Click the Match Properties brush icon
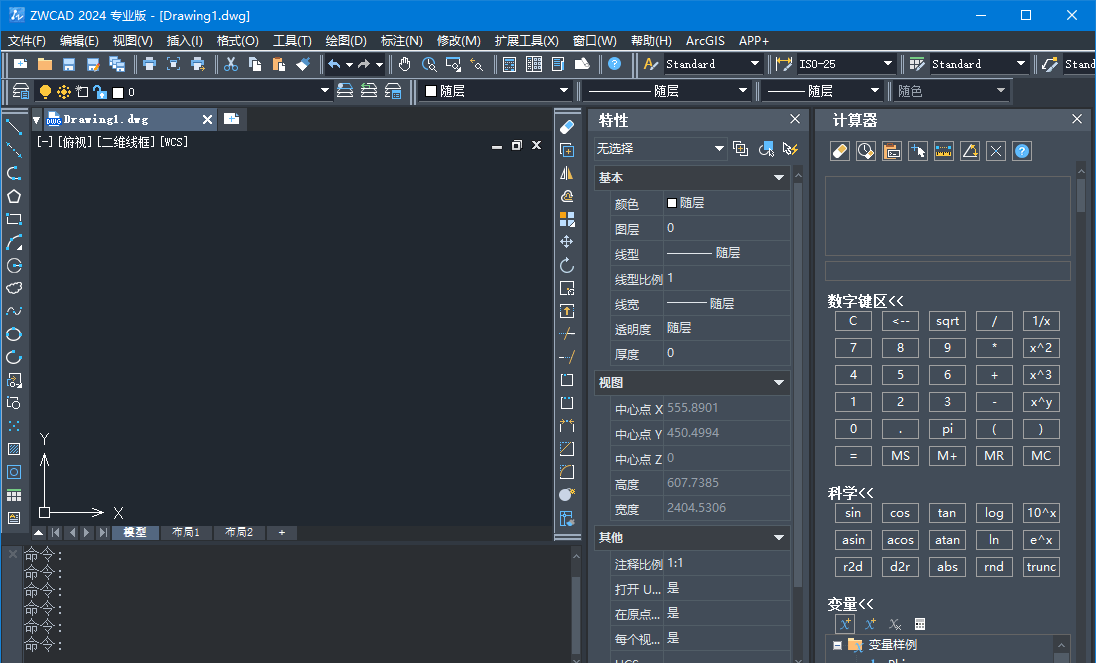The image size is (1096, 663). pyautogui.click(x=303, y=64)
